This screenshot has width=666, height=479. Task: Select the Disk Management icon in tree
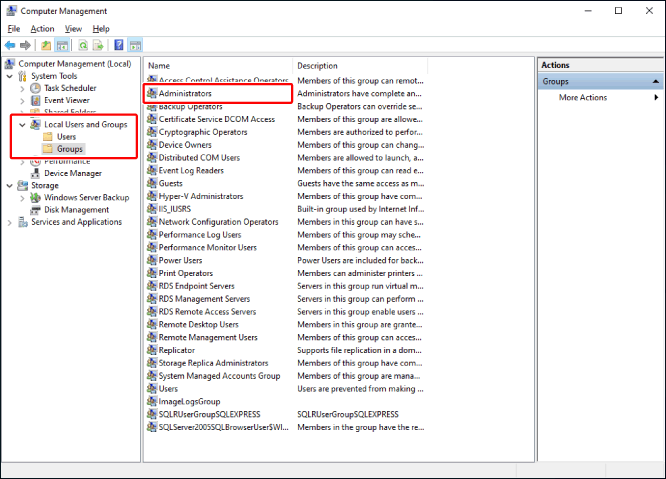tap(36, 210)
